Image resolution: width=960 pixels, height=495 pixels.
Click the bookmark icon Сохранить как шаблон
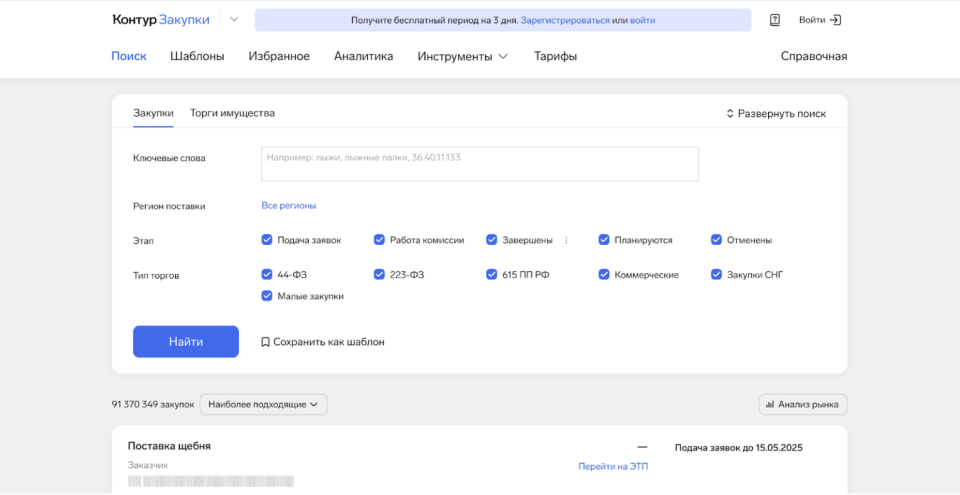click(x=265, y=342)
